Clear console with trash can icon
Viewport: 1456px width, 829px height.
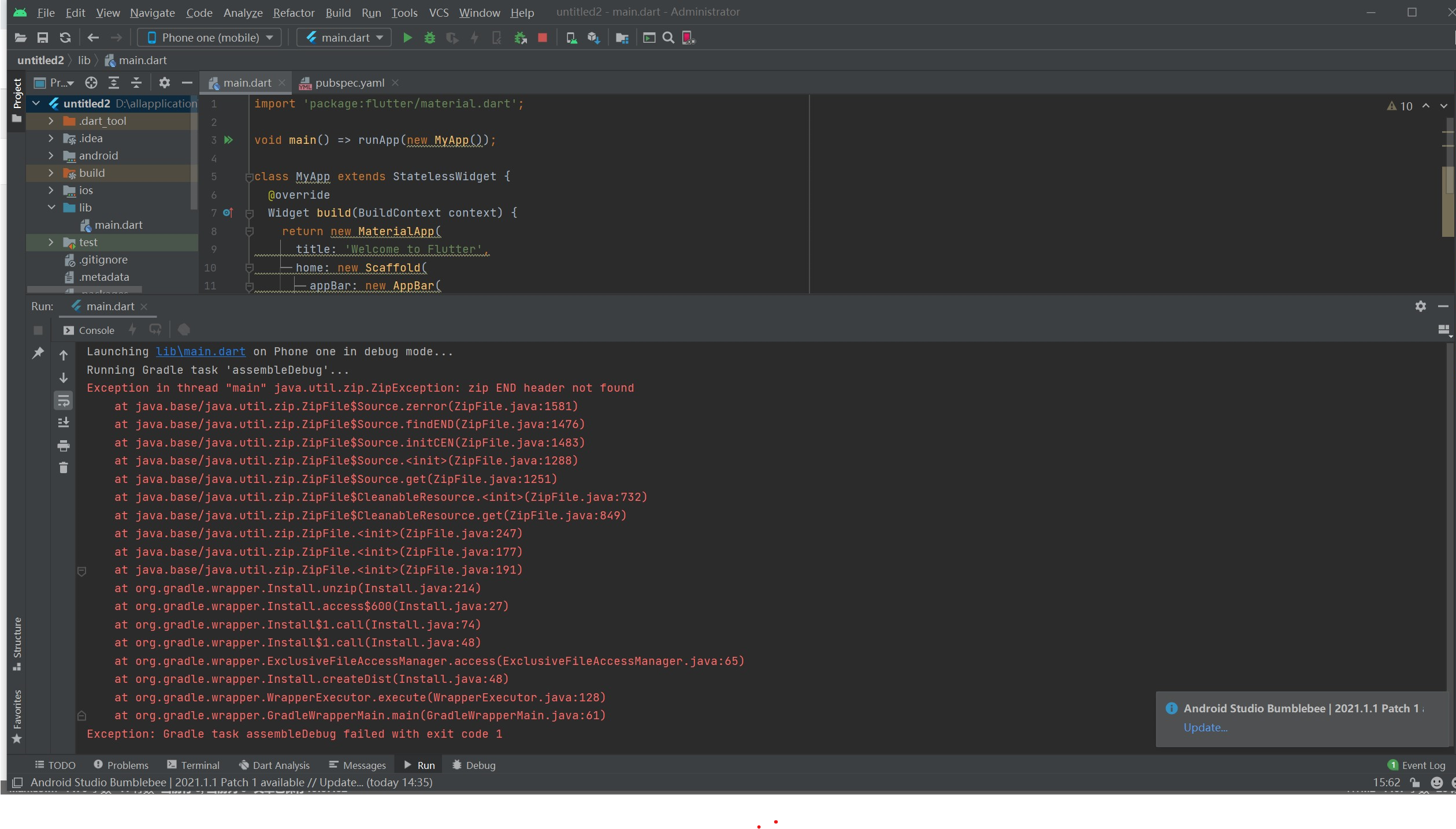64,468
